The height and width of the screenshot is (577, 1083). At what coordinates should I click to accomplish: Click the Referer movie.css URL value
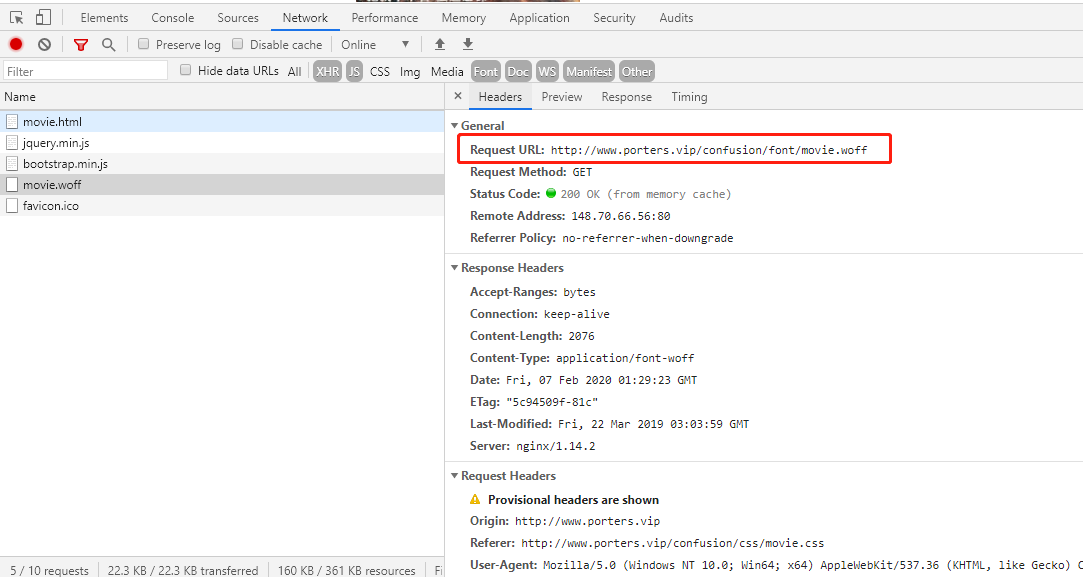click(673, 543)
